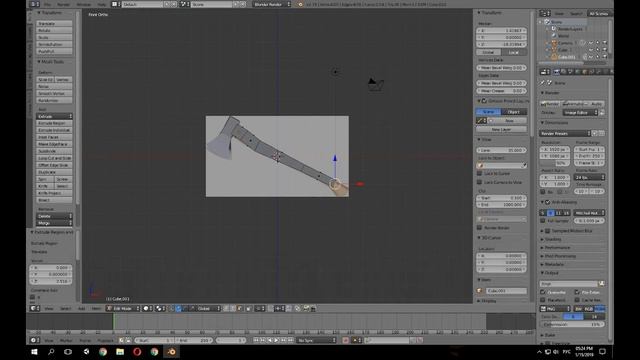Click the auto keyframe record icon
The height and width of the screenshot is (360, 640).
click(x=346, y=340)
